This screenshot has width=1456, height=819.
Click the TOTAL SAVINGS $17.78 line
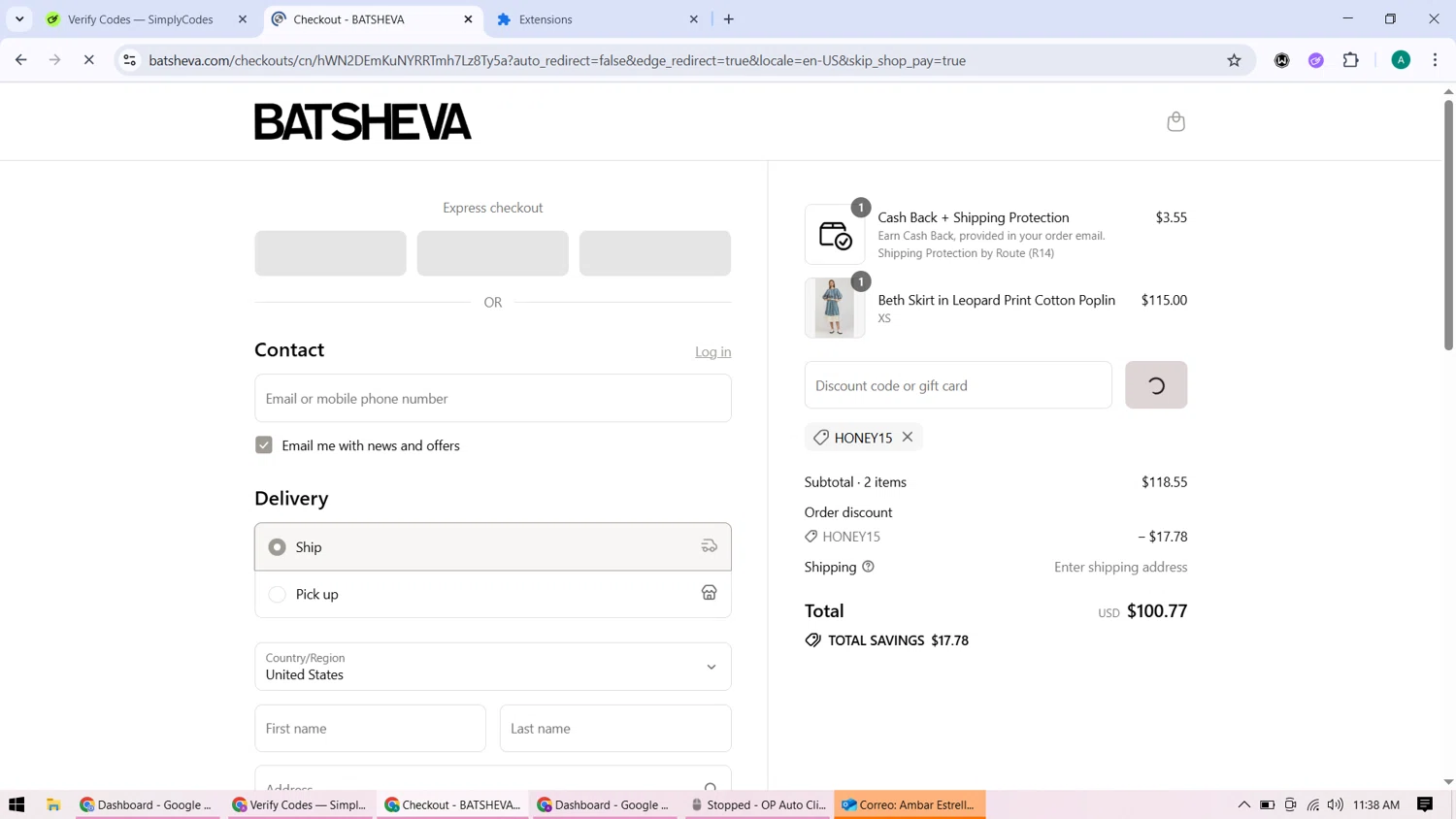887,640
